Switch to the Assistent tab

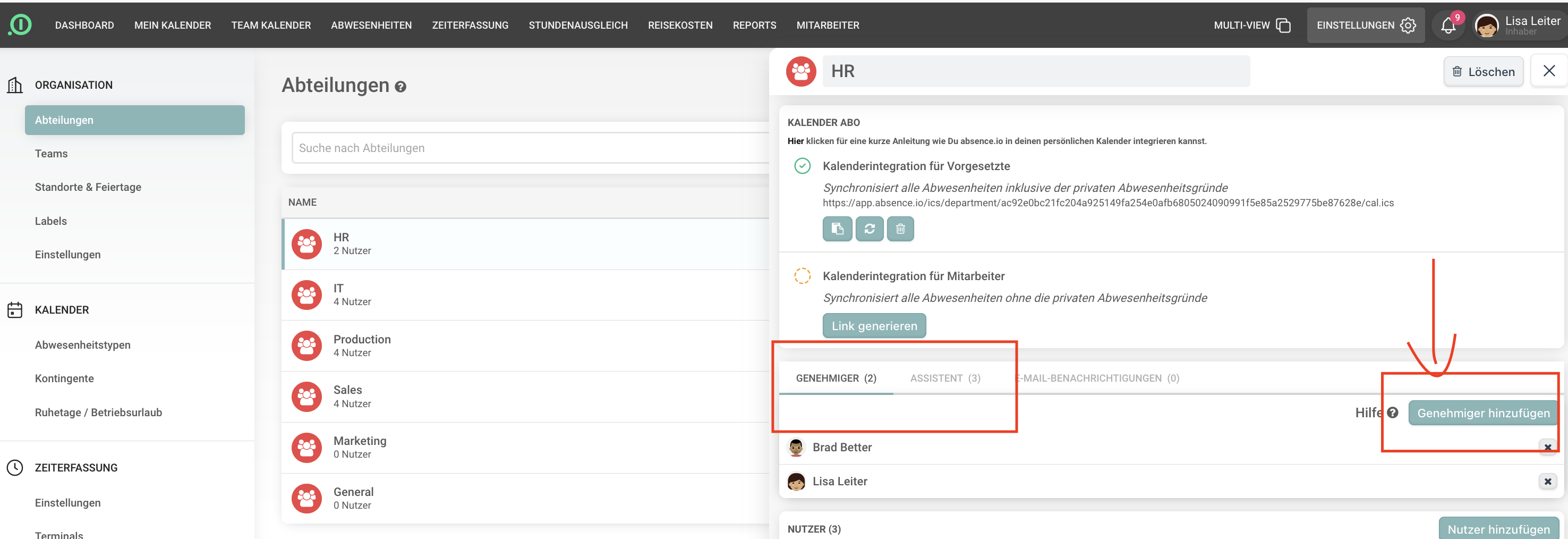tap(945, 378)
